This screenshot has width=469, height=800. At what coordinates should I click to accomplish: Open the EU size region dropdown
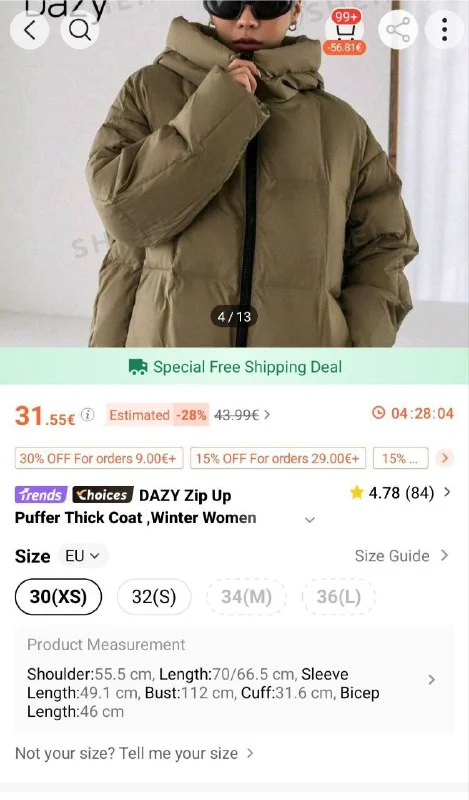[83, 556]
